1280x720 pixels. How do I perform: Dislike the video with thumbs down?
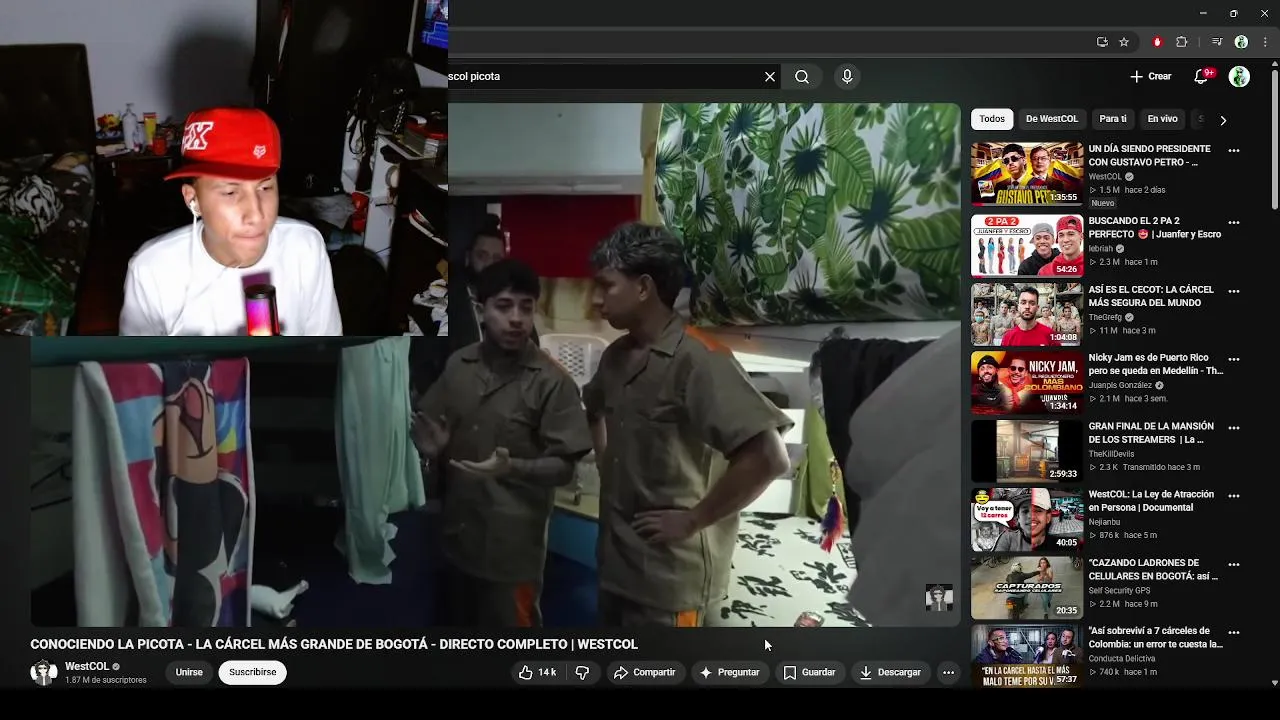click(582, 672)
